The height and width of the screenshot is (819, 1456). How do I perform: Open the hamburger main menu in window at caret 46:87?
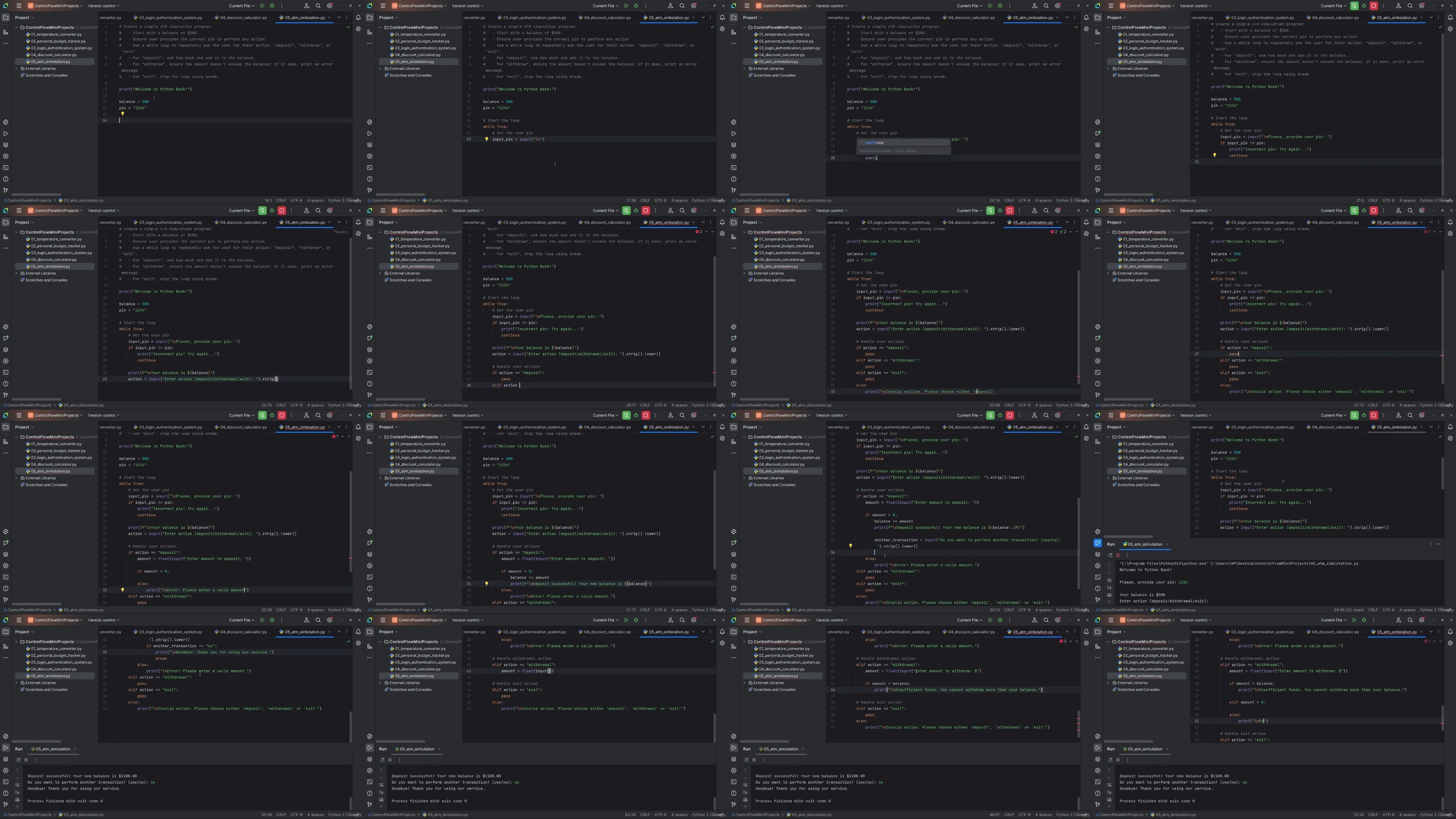coord(747,620)
